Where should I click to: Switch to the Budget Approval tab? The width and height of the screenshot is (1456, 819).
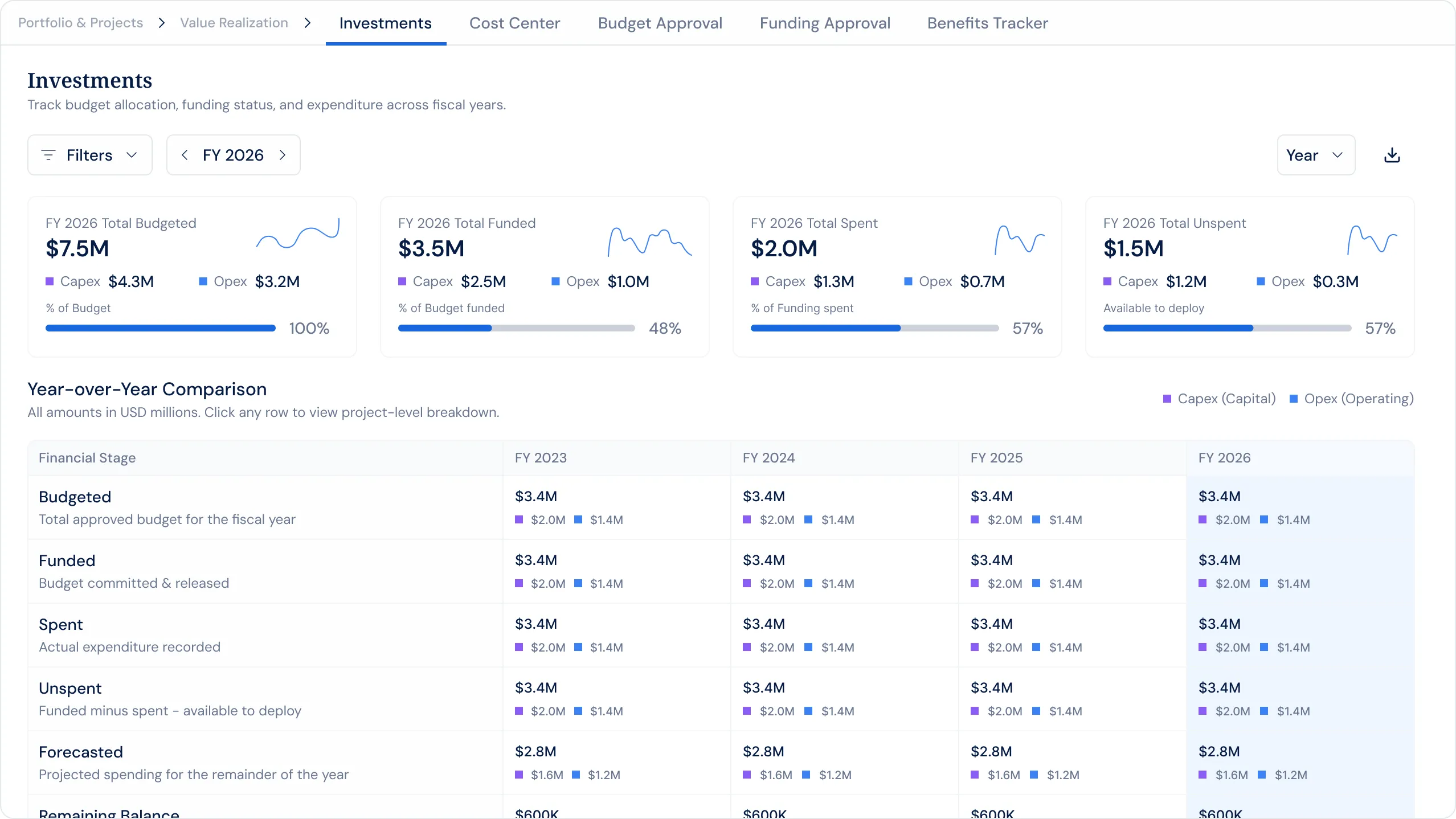click(660, 23)
